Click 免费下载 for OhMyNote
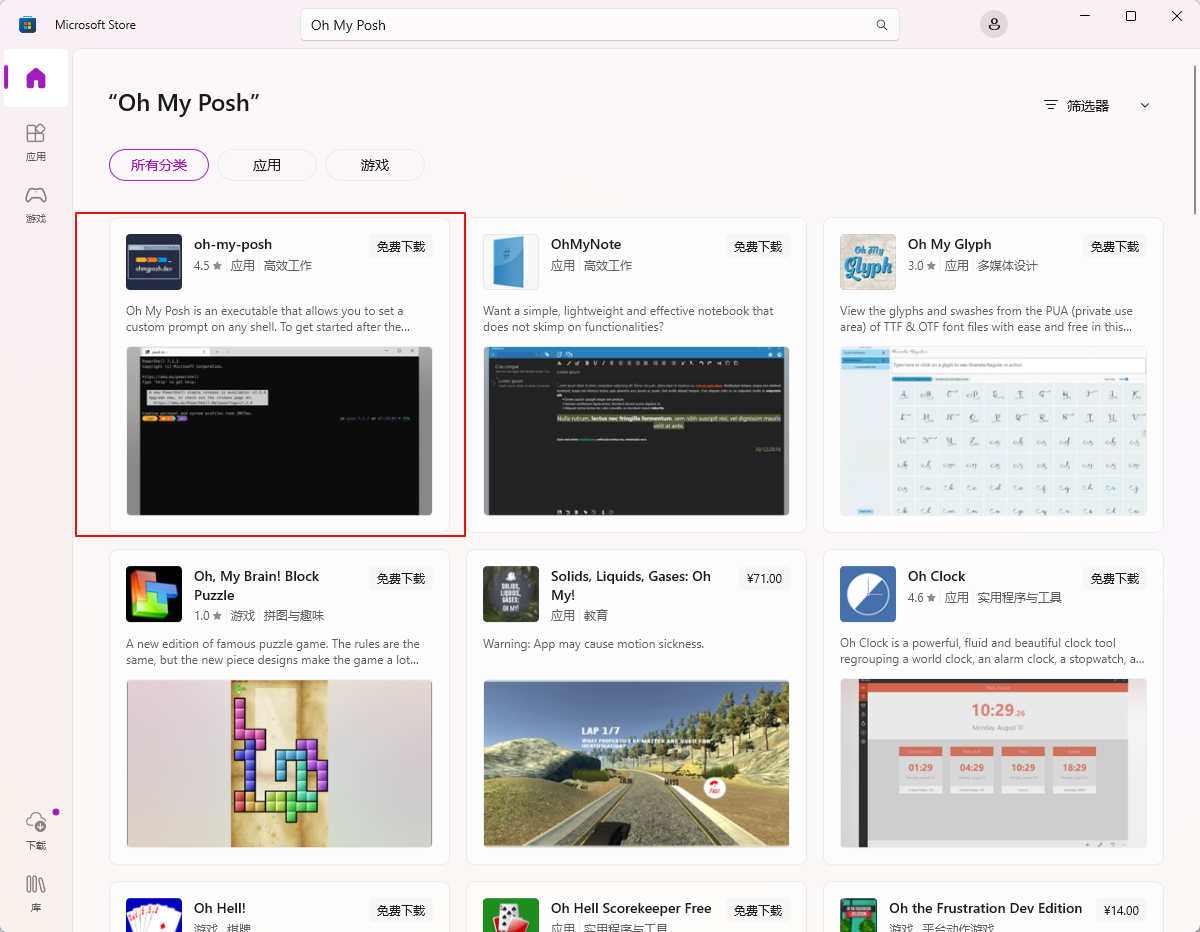The width and height of the screenshot is (1200, 932). coord(758,246)
